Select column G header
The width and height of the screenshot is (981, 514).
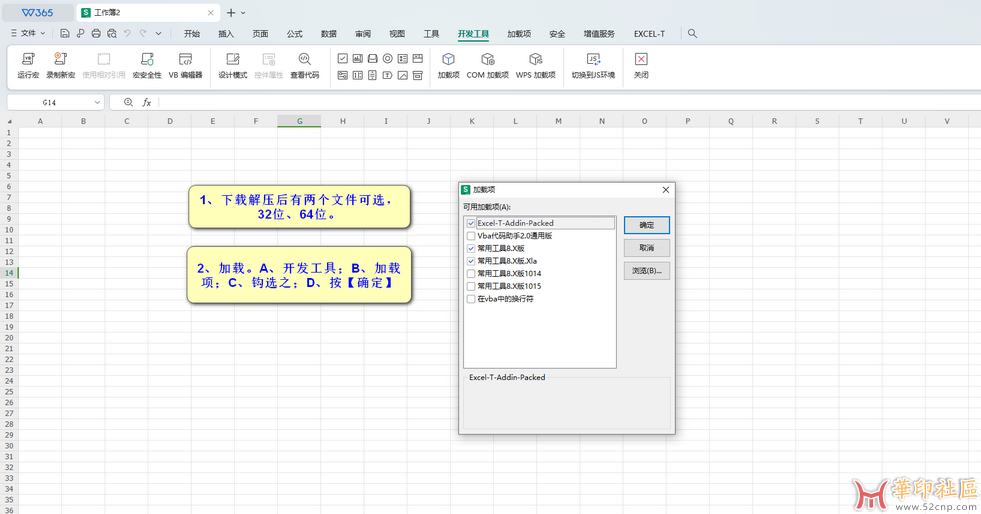[299, 121]
